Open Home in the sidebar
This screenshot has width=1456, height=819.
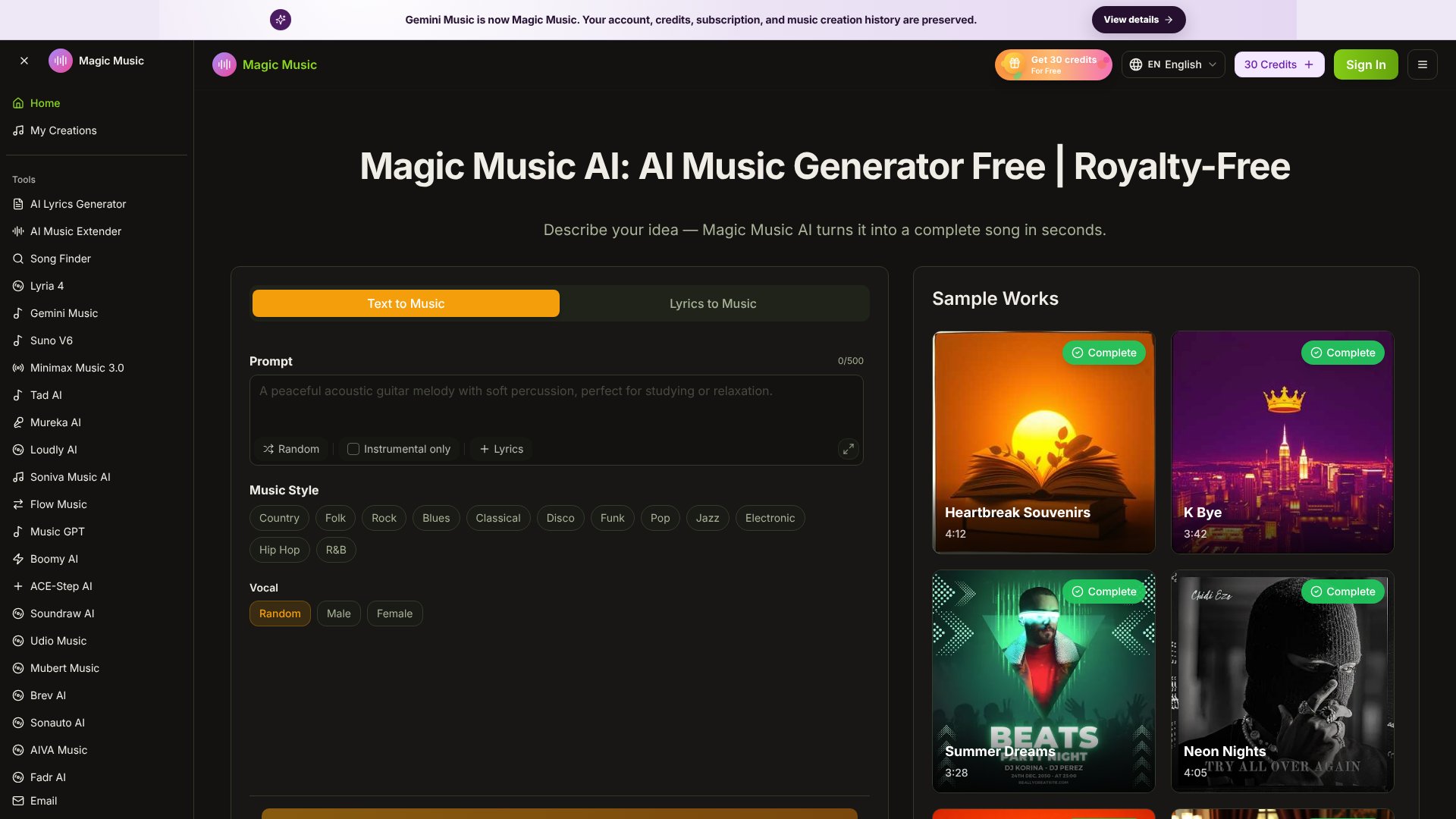point(96,103)
